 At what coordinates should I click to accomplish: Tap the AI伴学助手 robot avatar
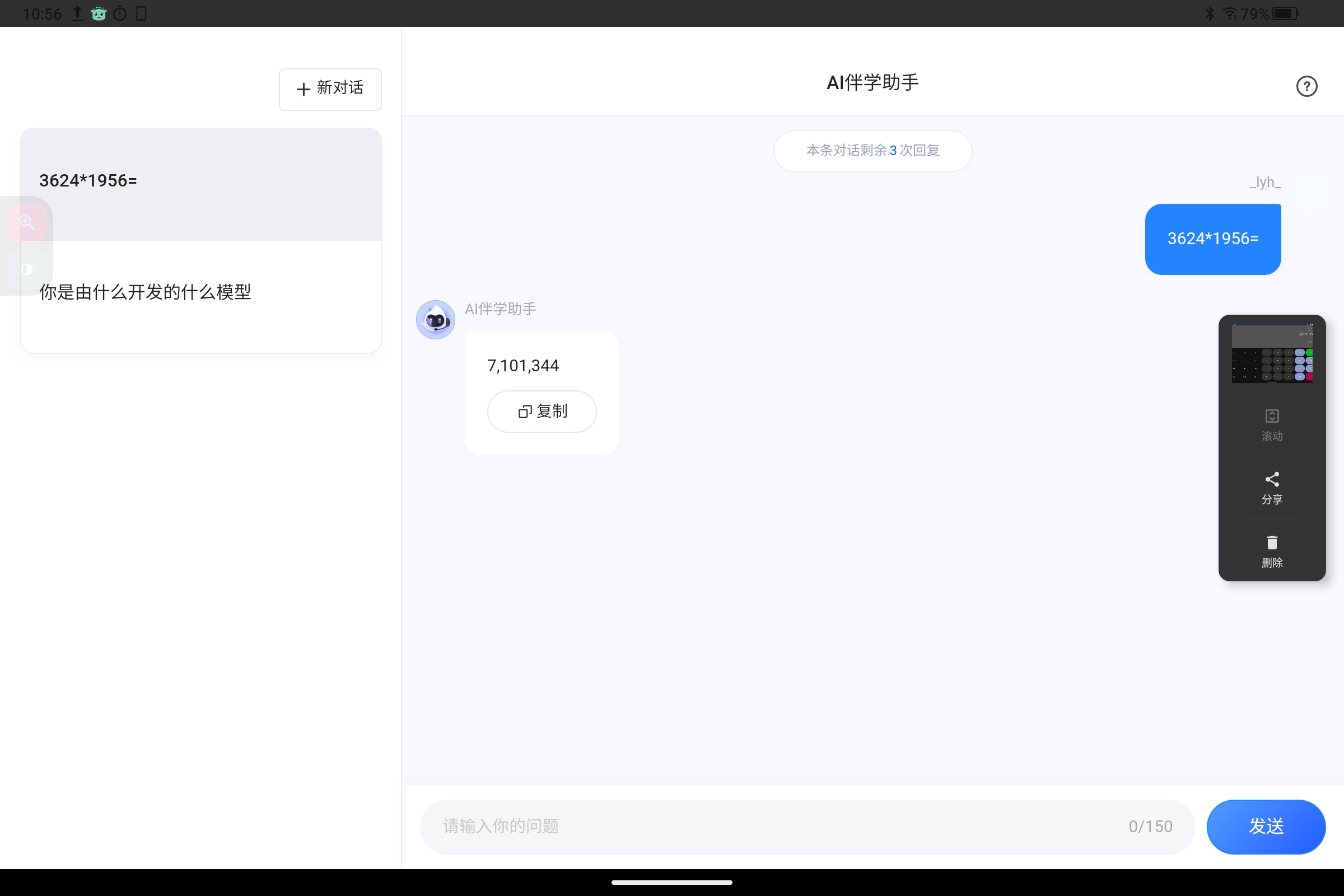pyautogui.click(x=436, y=319)
